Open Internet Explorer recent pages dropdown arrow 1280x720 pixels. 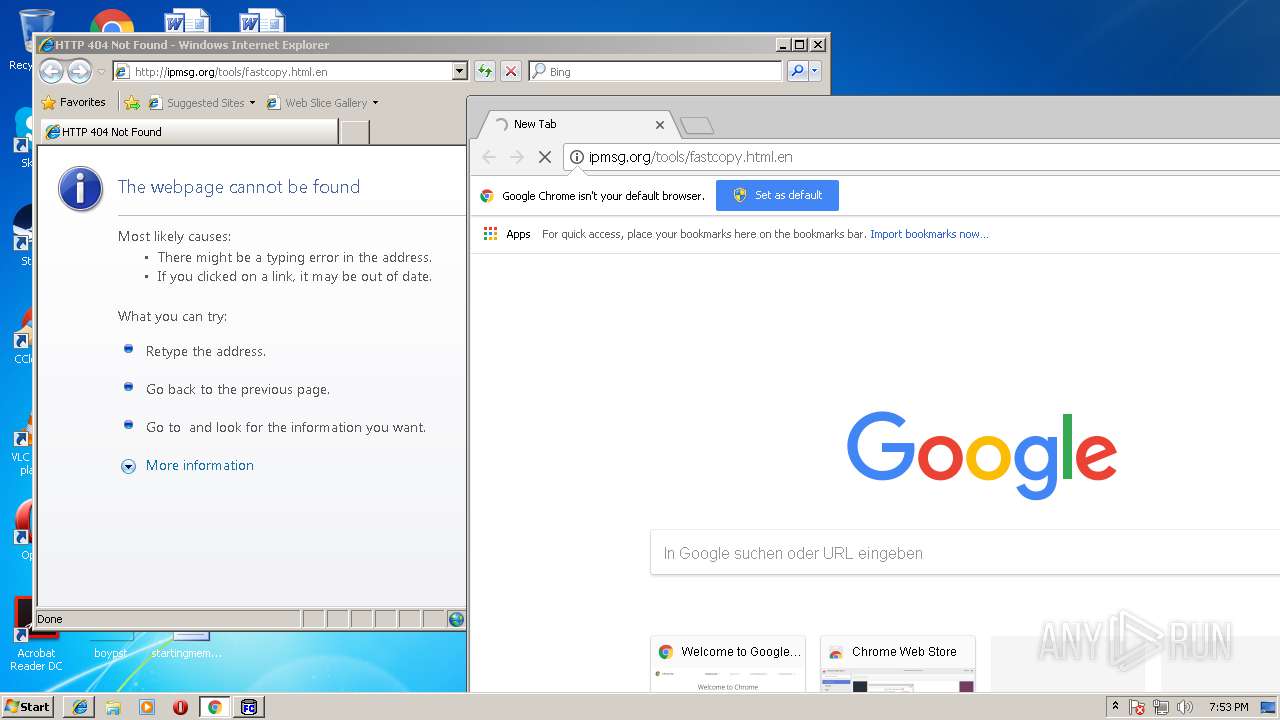tap(101, 72)
